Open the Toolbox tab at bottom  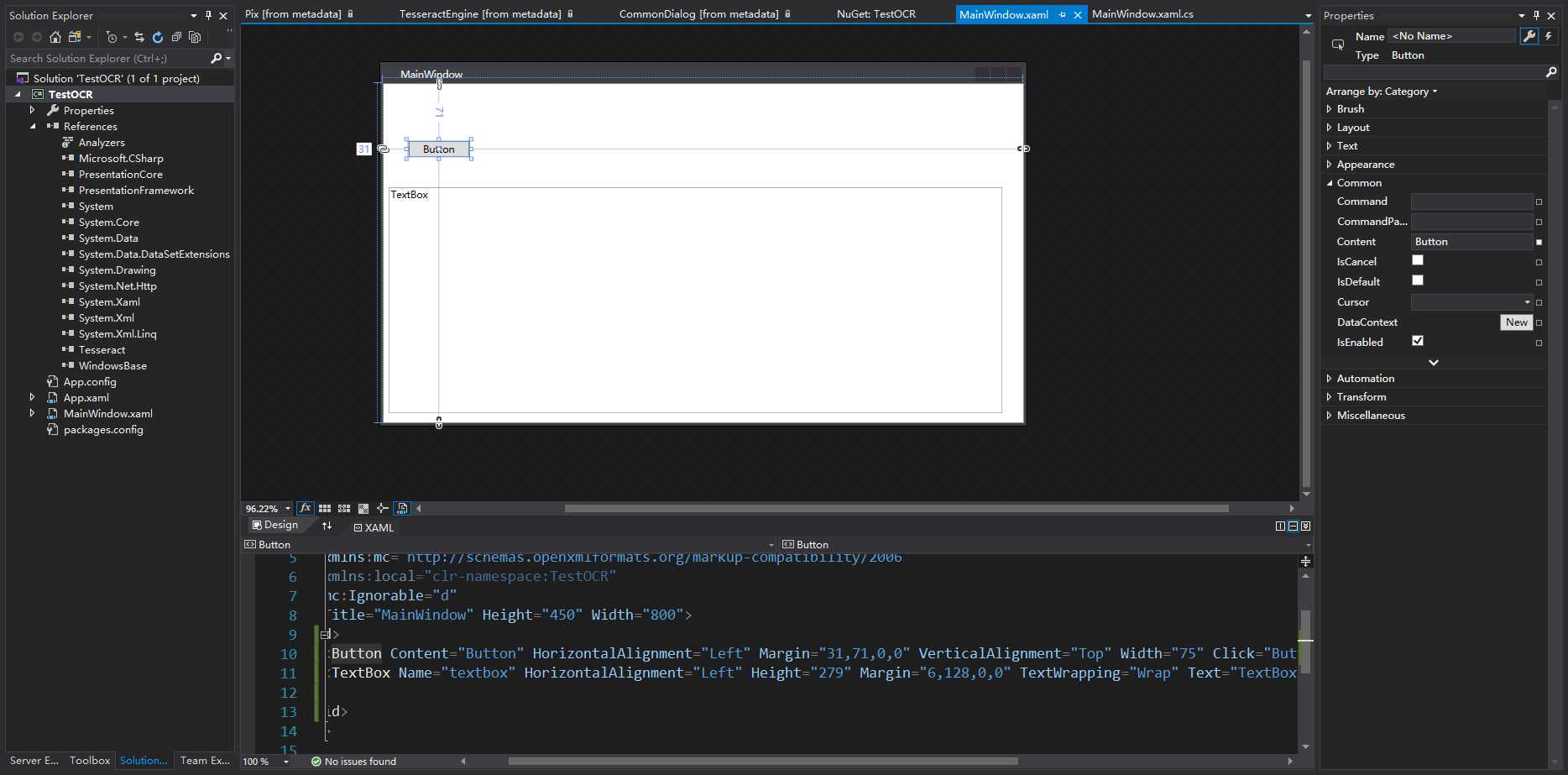click(90, 761)
